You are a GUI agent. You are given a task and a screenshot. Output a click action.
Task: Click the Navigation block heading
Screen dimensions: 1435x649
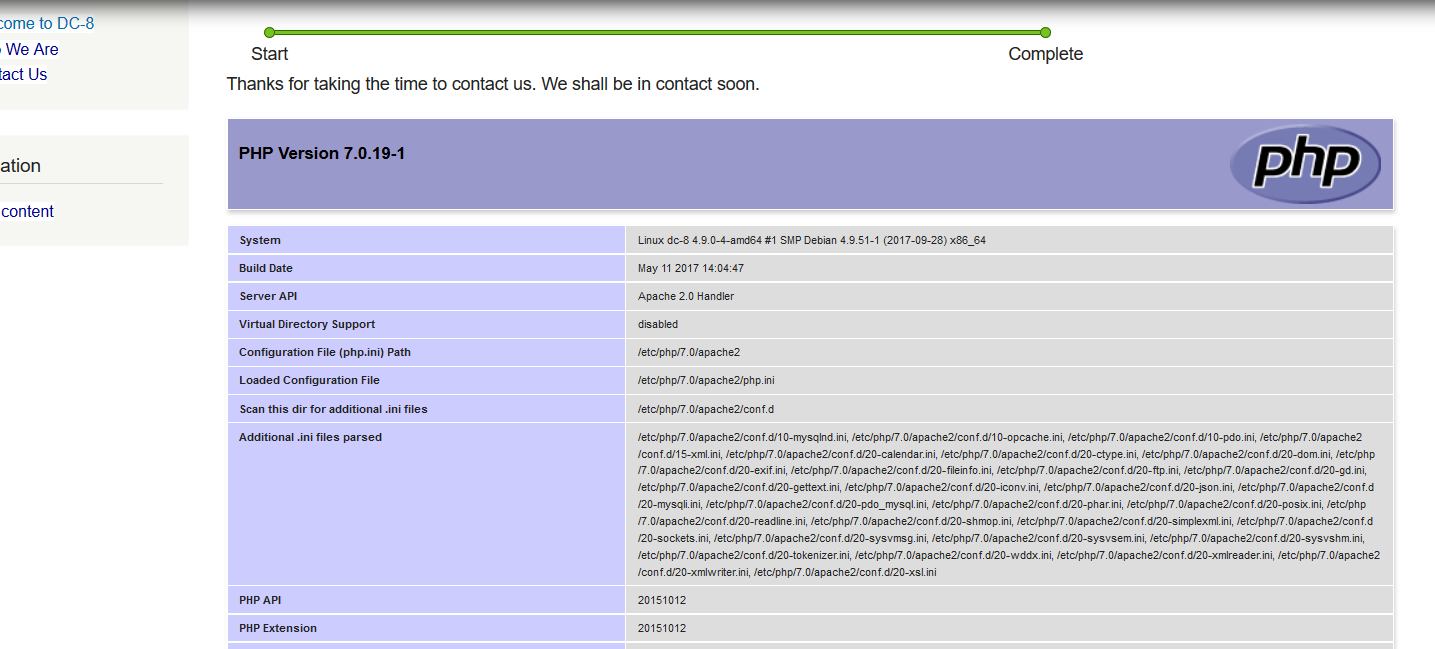tap(20, 166)
